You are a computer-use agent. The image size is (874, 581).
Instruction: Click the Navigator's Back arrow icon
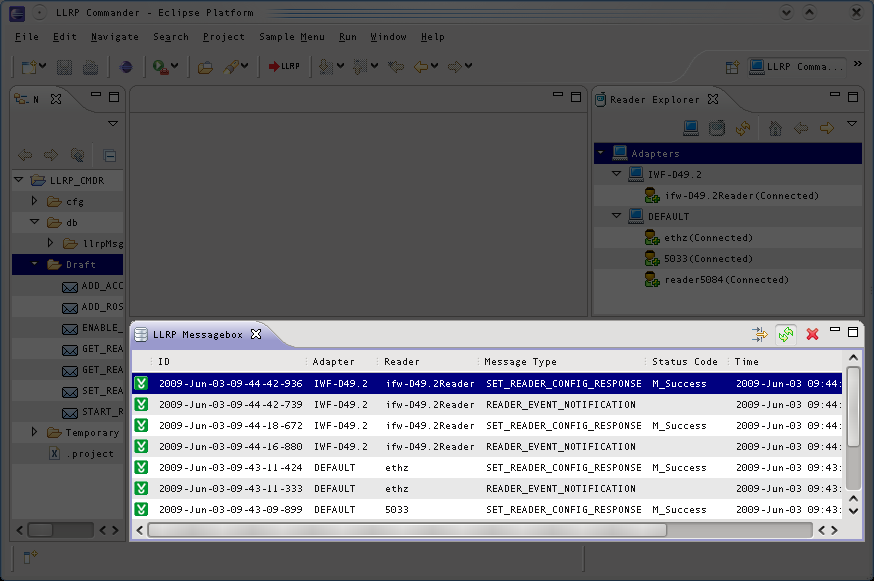click(x=25, y=155)
